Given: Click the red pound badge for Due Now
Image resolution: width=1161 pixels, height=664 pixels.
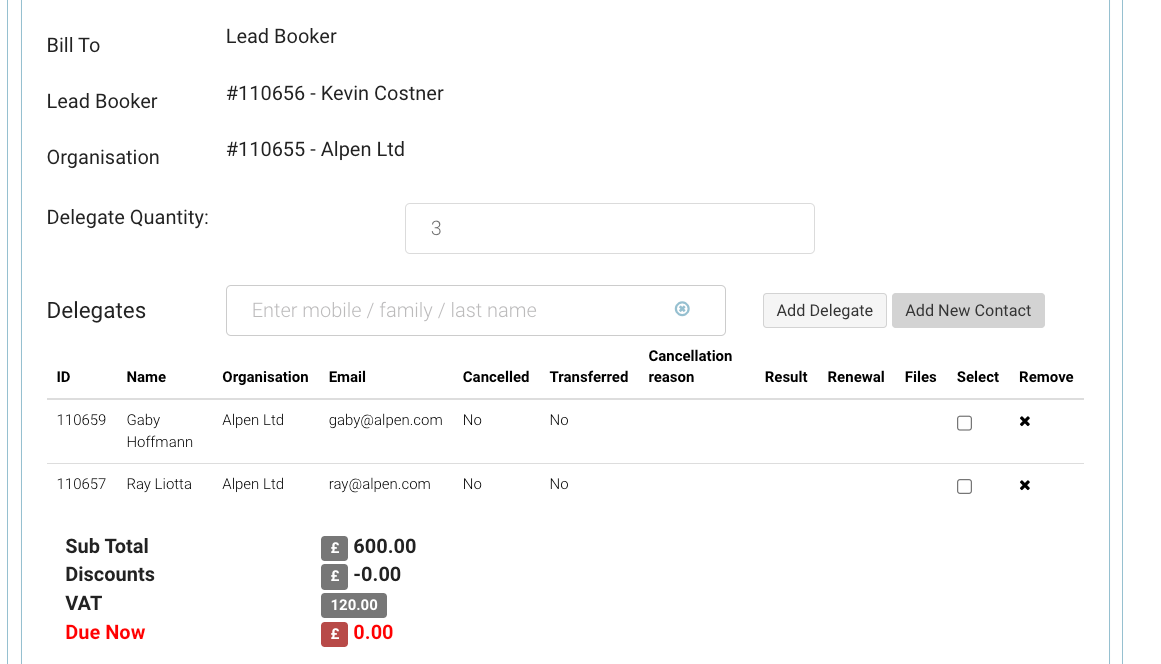Looking at the screenshot, I should [x=334, y=634].
